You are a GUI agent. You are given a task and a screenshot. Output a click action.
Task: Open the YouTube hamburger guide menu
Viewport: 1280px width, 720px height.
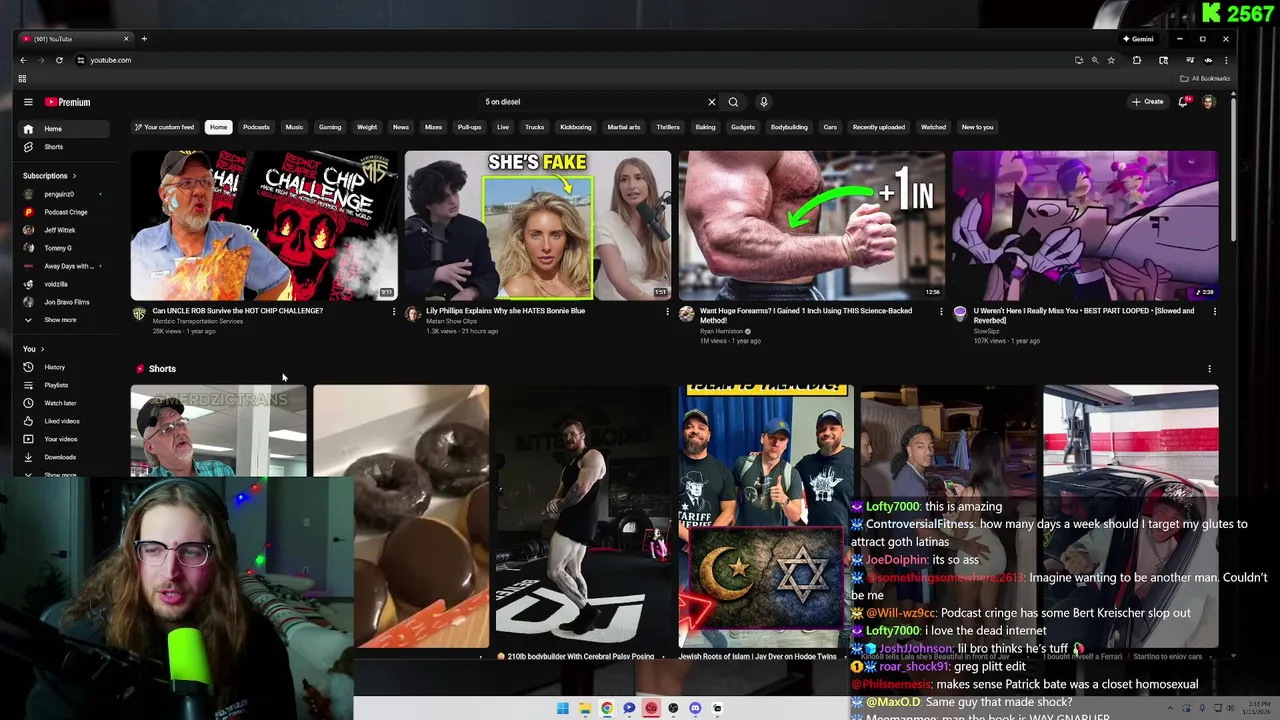click(x=28, y=102)
